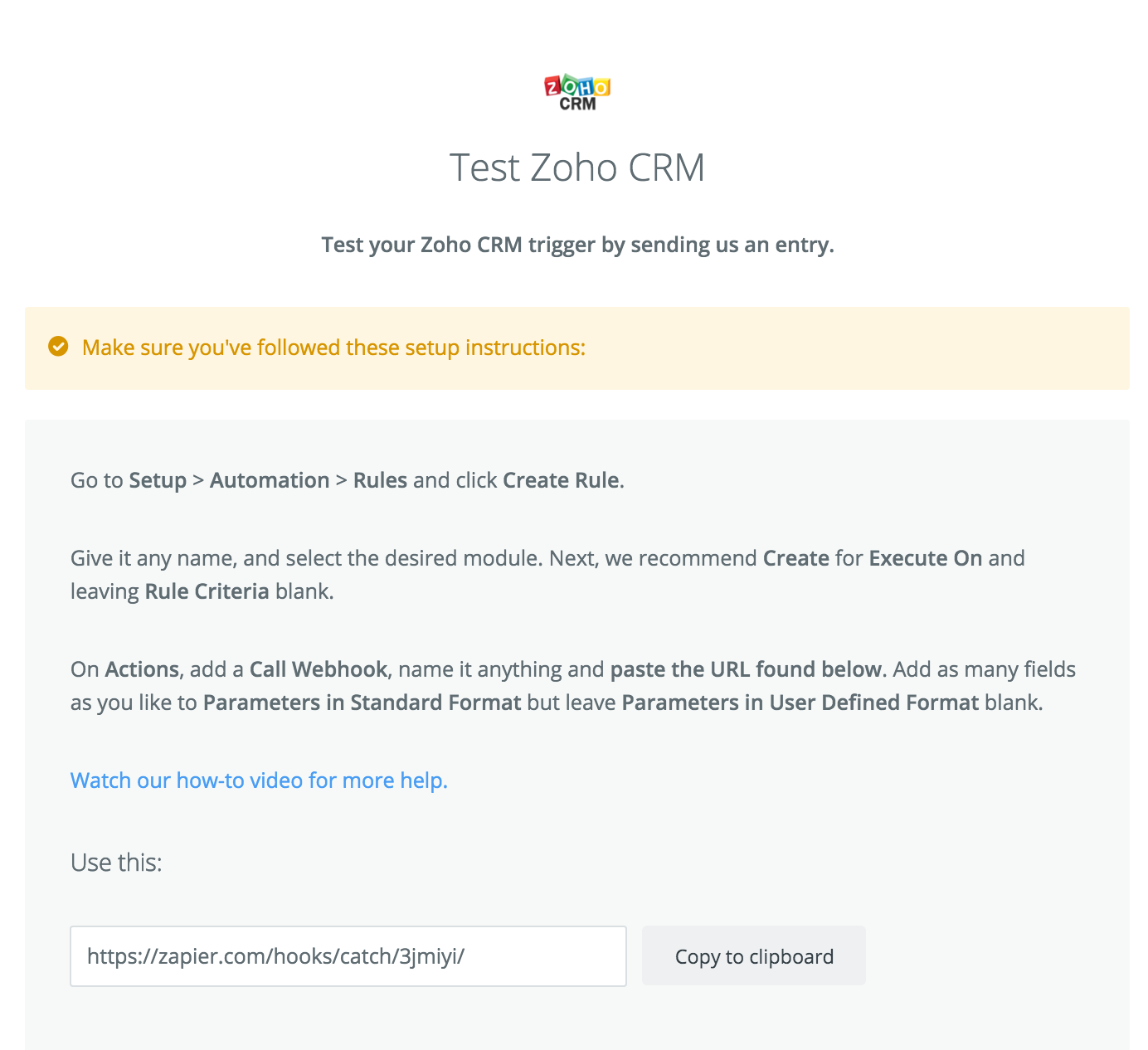Click the bold 'Setup' word in instructions
The image size is (1148, 1050).
(x=158, y=481)
